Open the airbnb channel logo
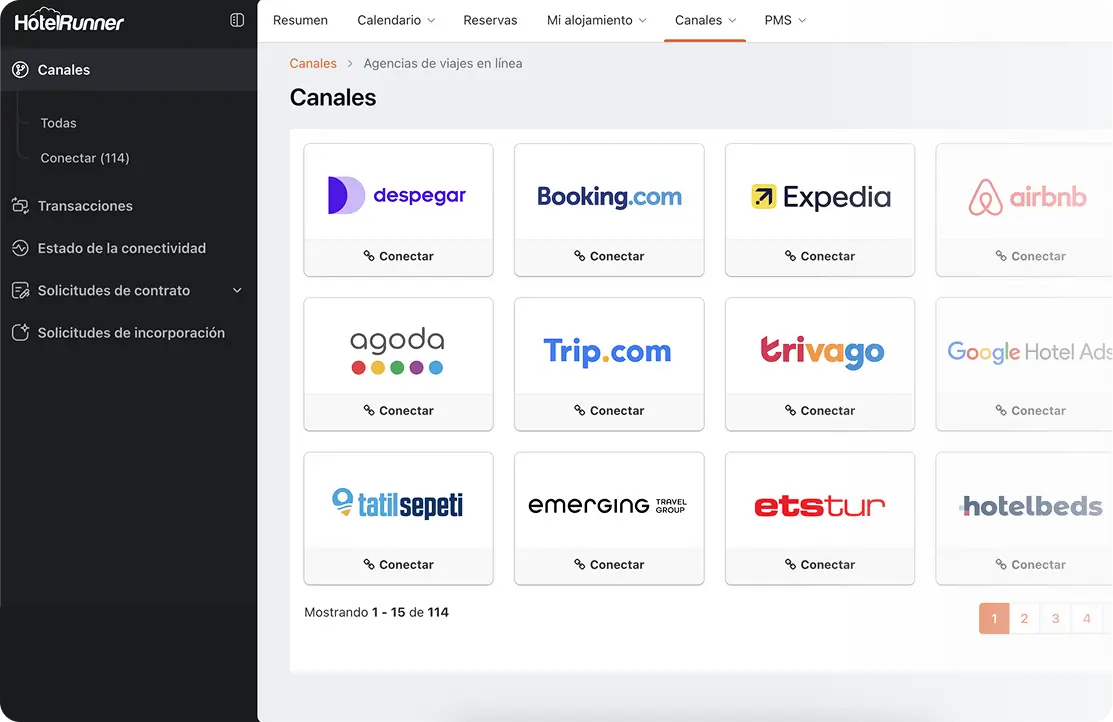The height and width of the screenshot is (722, 1113). click(1030, 196)
